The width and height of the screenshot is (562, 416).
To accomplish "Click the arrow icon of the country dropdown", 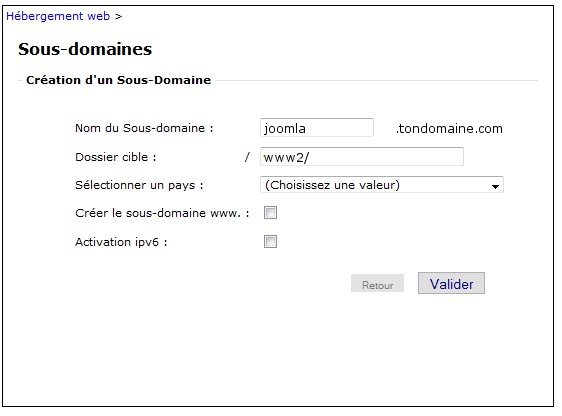I will [x=495, y=186].
